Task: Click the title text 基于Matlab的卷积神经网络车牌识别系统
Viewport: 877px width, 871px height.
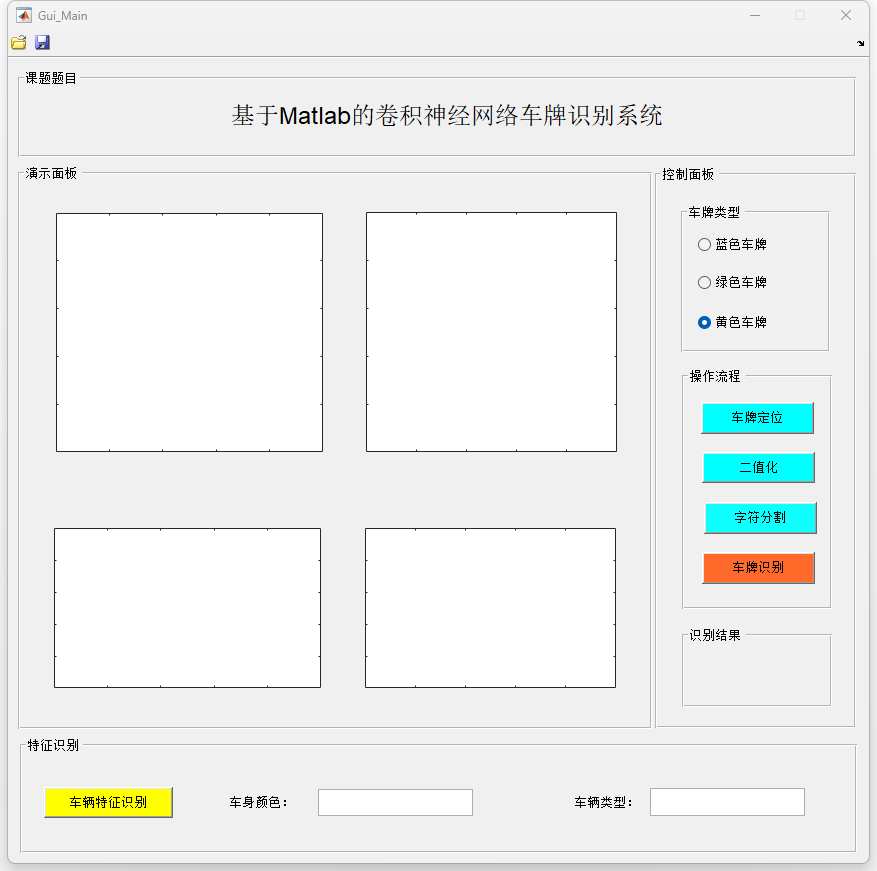Action: tap(447, 116)
